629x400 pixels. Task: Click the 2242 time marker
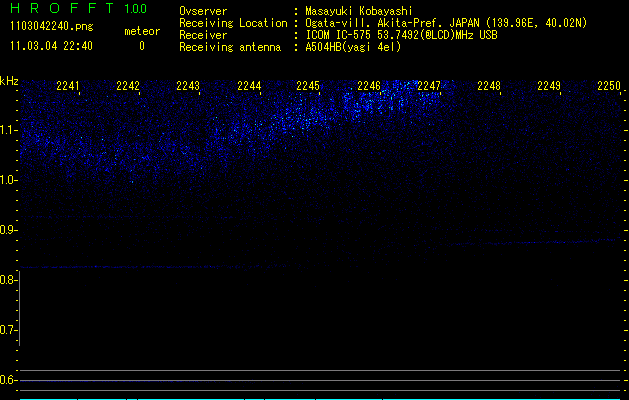128,85
